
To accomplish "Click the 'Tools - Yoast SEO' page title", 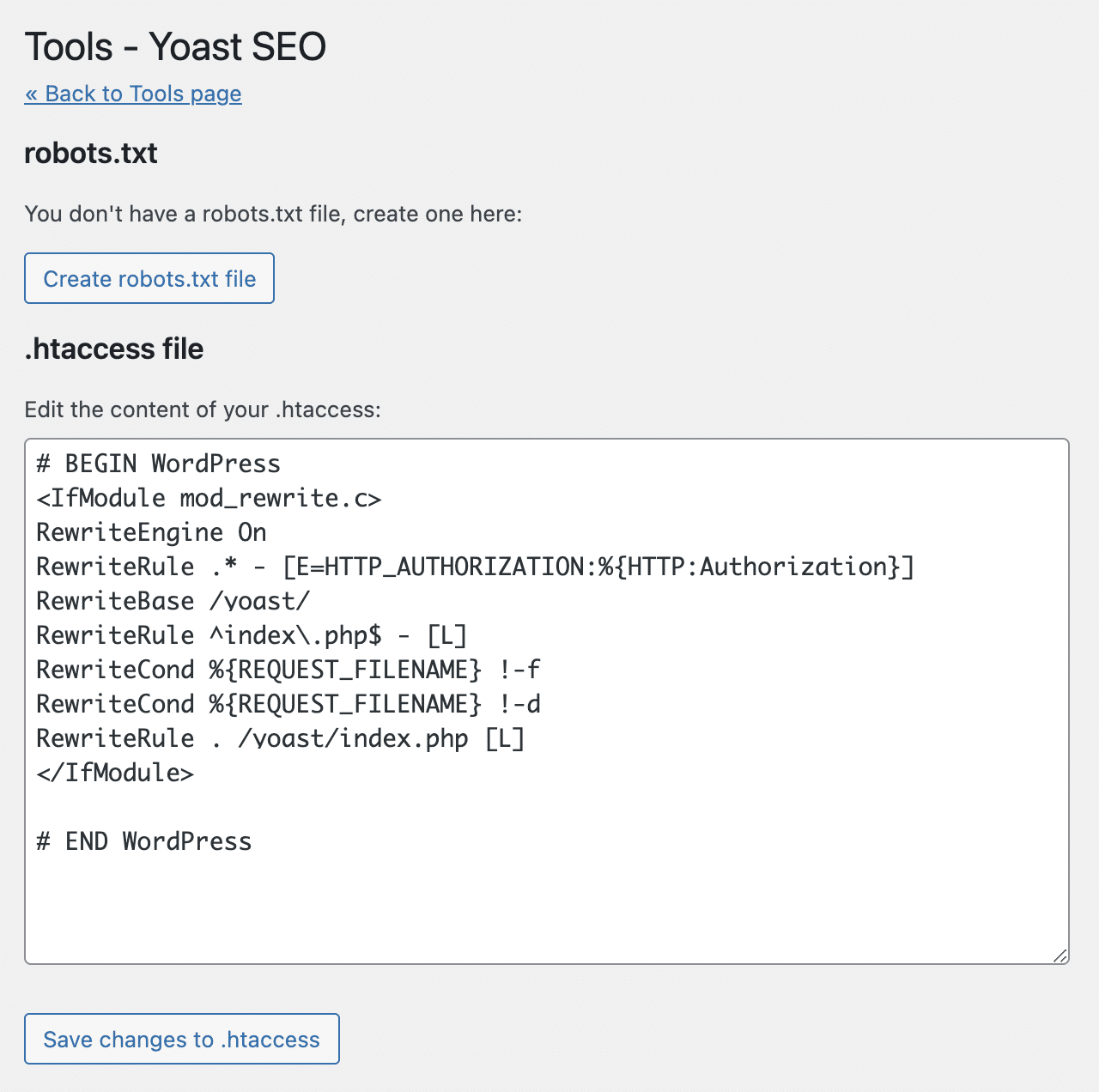I will pyautogui.click(x=175, y=46).
